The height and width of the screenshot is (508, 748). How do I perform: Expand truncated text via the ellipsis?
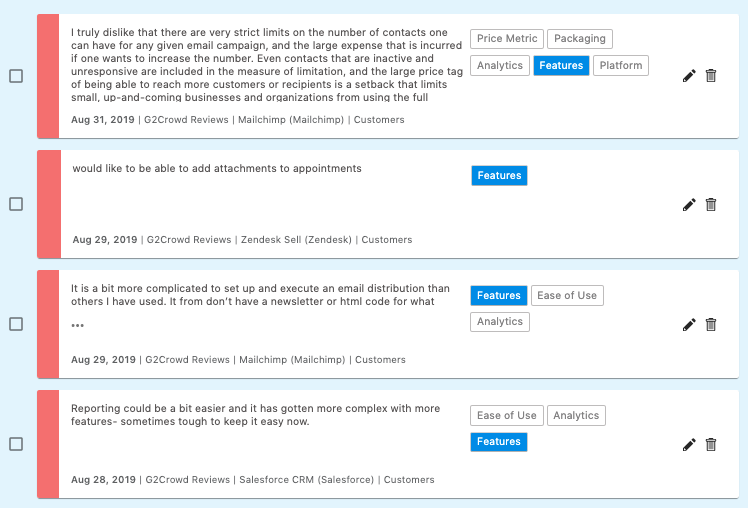point(78,325)
